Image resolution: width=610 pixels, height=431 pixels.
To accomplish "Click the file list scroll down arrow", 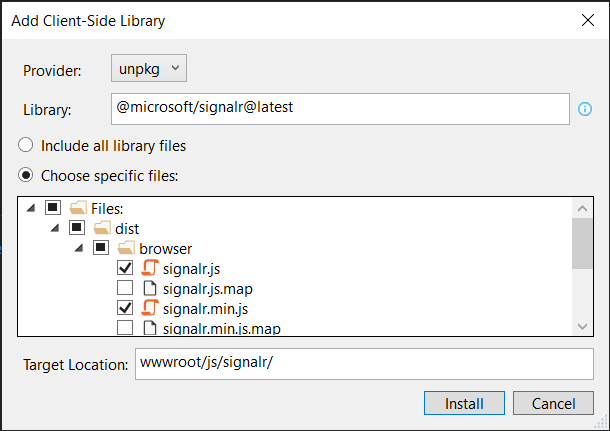I will (x=582, y=326).
